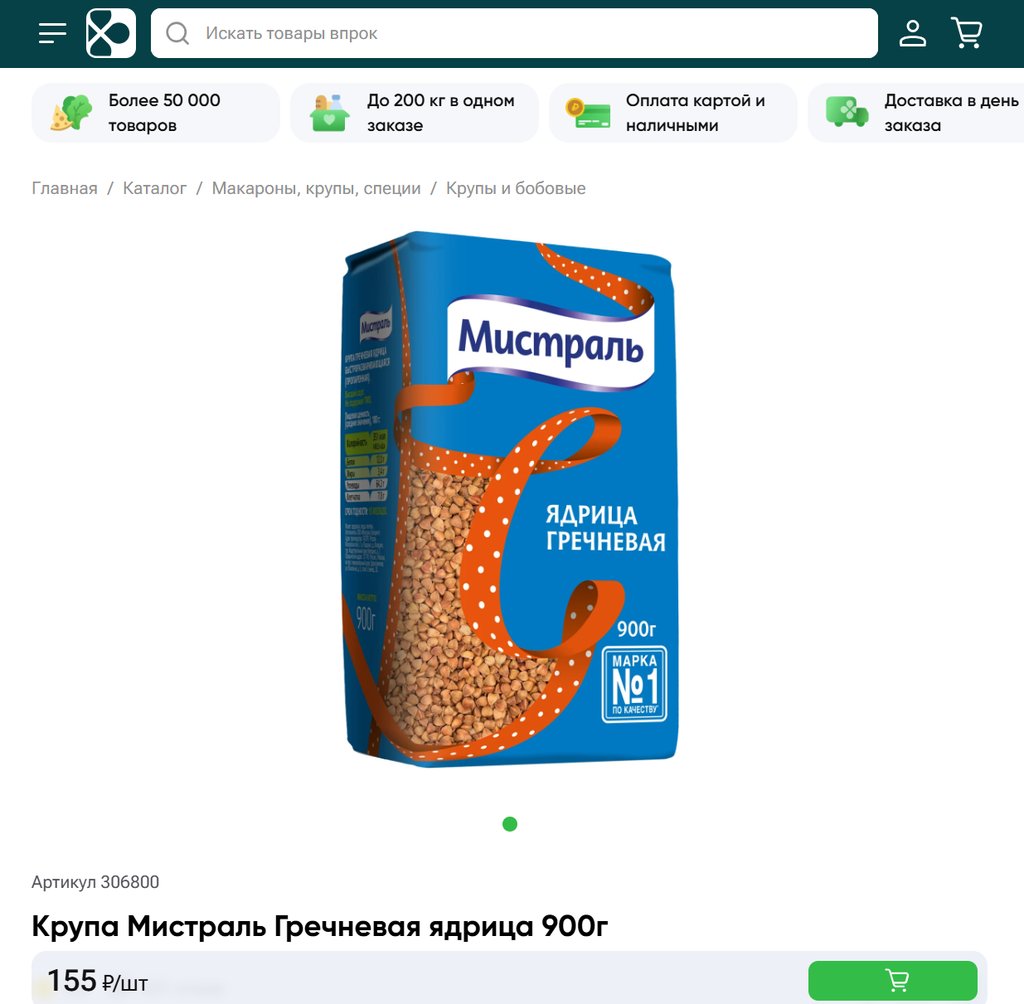Click the 'Оплата картой и наличными' banner
The width and height of the screenshot is (1024, 1004).
click(673, 112)
